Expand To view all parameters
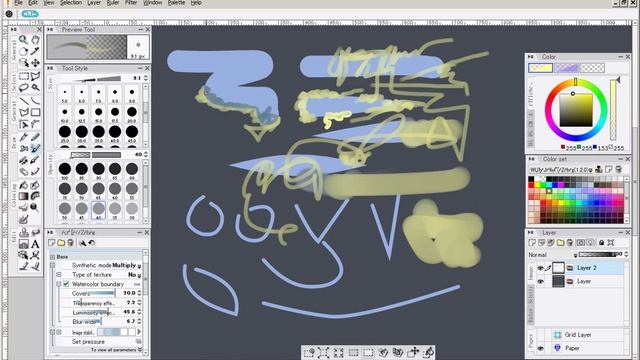Viewport: 640px width, 360px height. (116, 350)
